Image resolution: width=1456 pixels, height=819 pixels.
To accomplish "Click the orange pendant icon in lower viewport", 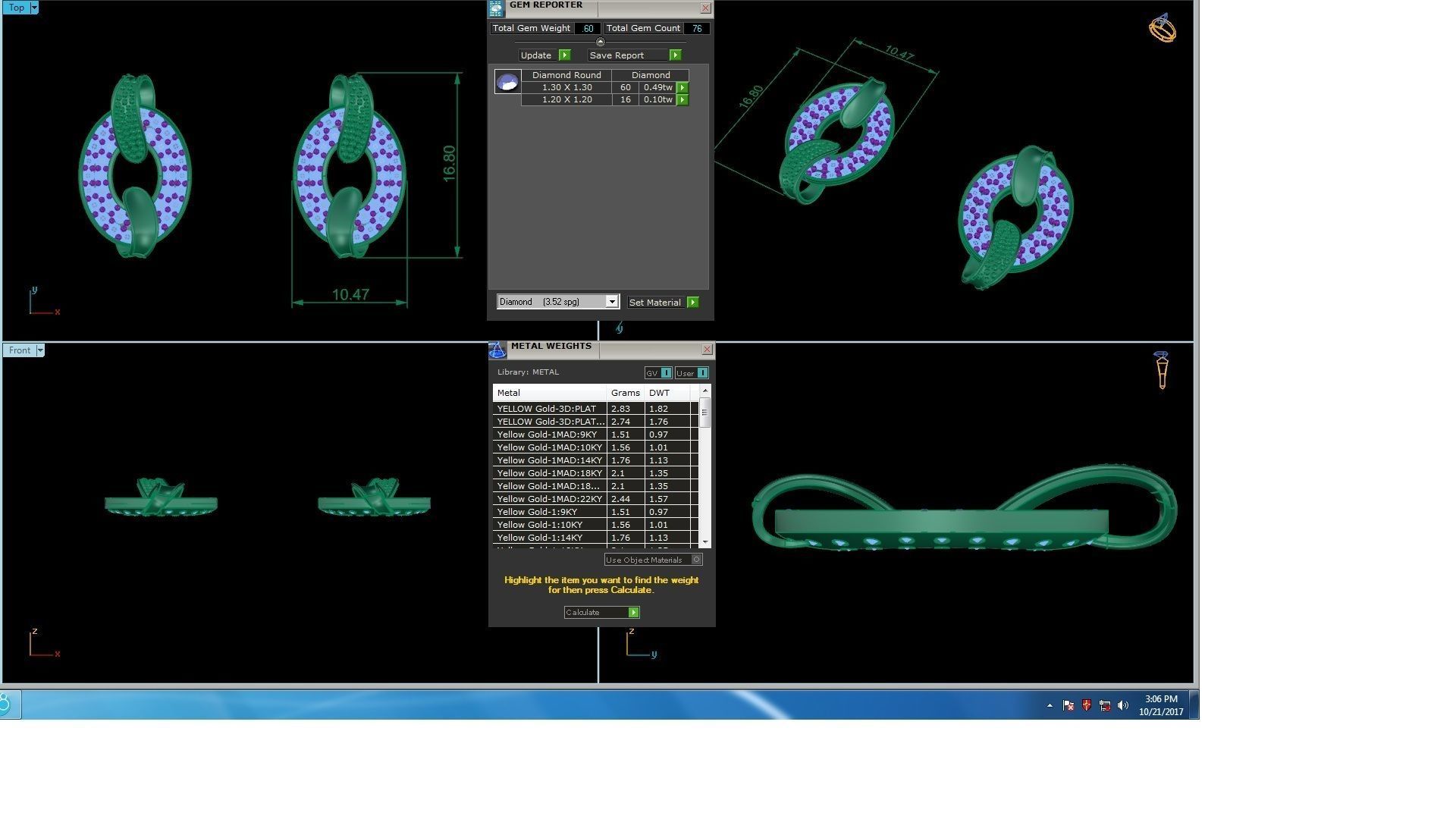I will point(1161,369).
